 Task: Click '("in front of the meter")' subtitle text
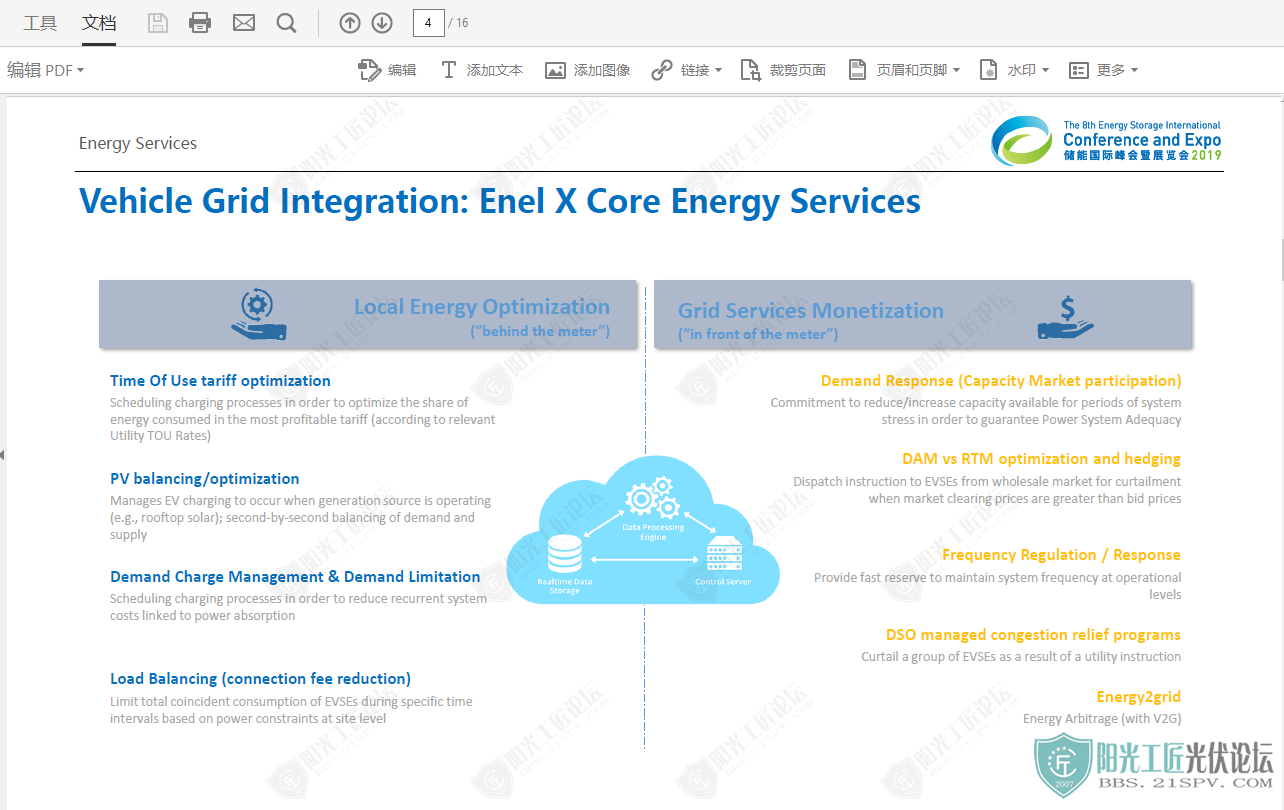758,334
